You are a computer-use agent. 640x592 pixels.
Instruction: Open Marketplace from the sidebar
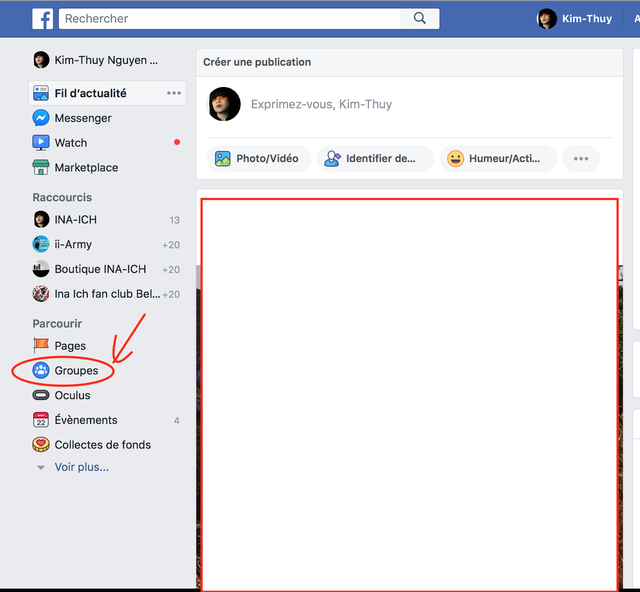pos(85,168)
